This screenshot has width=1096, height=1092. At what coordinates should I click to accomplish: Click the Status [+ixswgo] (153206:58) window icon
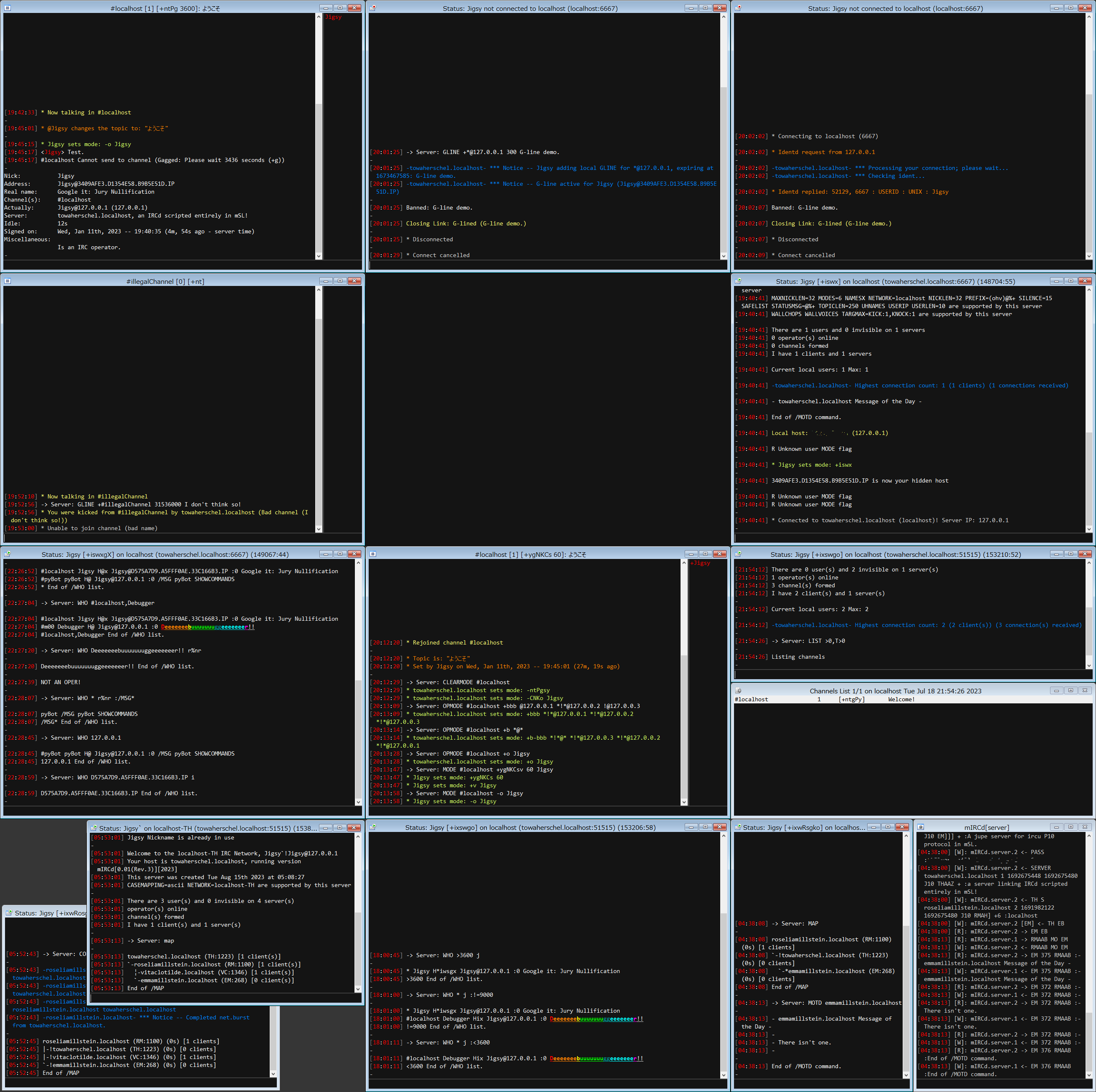pos(373,827)
